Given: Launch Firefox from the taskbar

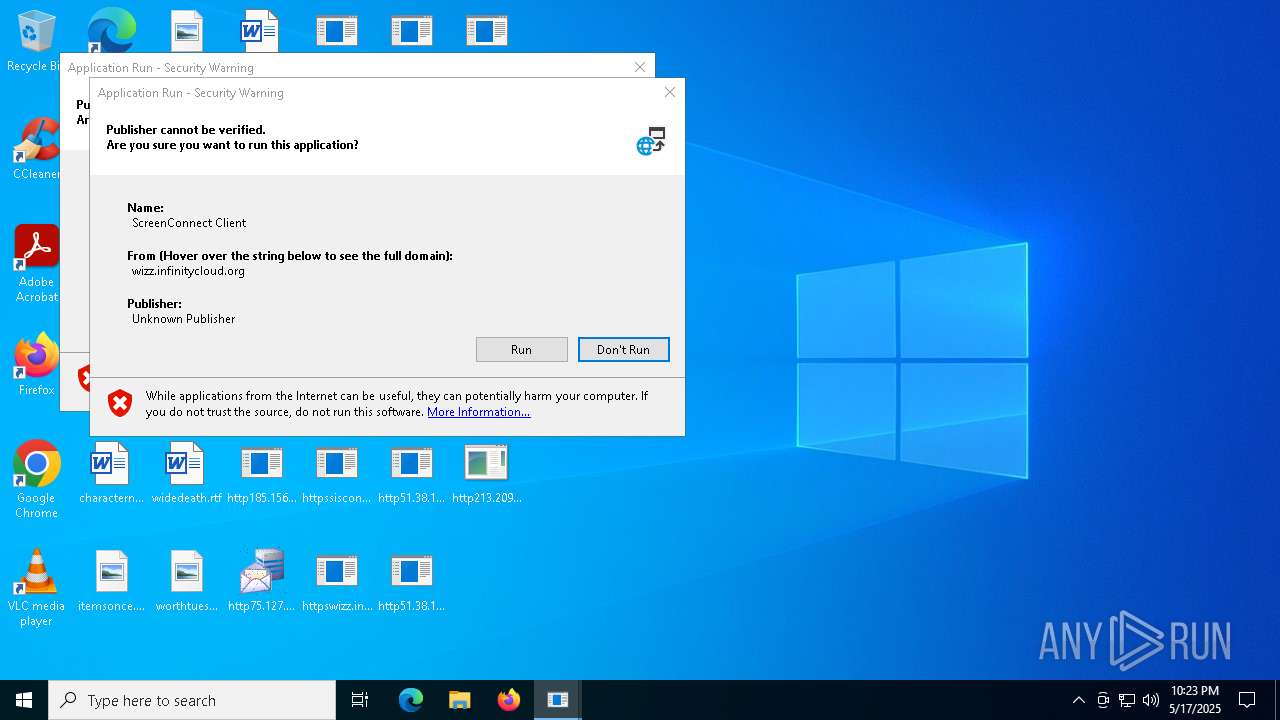Looking at the screenshot, I should pyautogui.click(x=509, y=700).
